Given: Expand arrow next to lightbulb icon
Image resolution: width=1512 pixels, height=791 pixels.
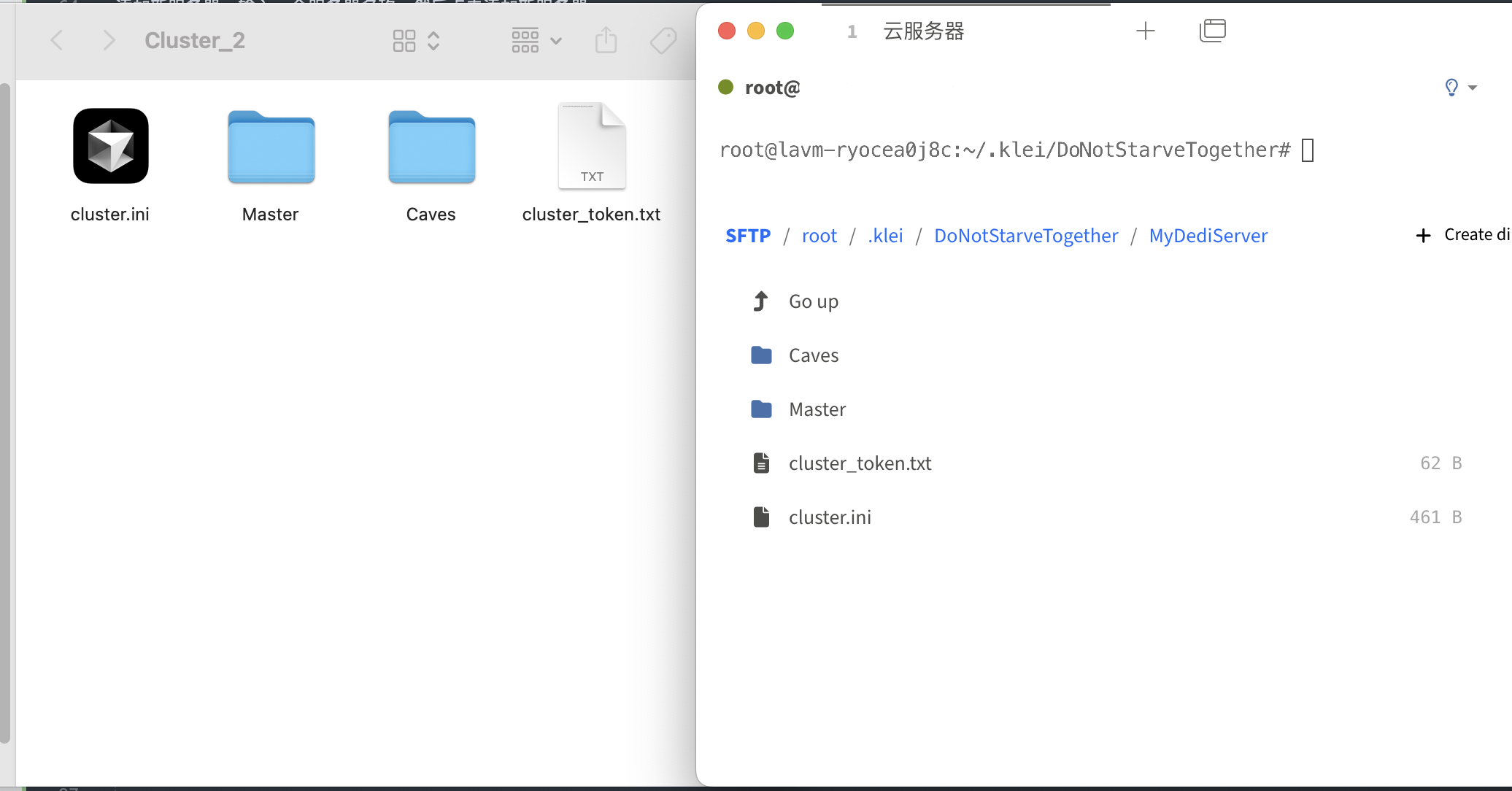Looking at the screenshot, I should coord(1473,88).
